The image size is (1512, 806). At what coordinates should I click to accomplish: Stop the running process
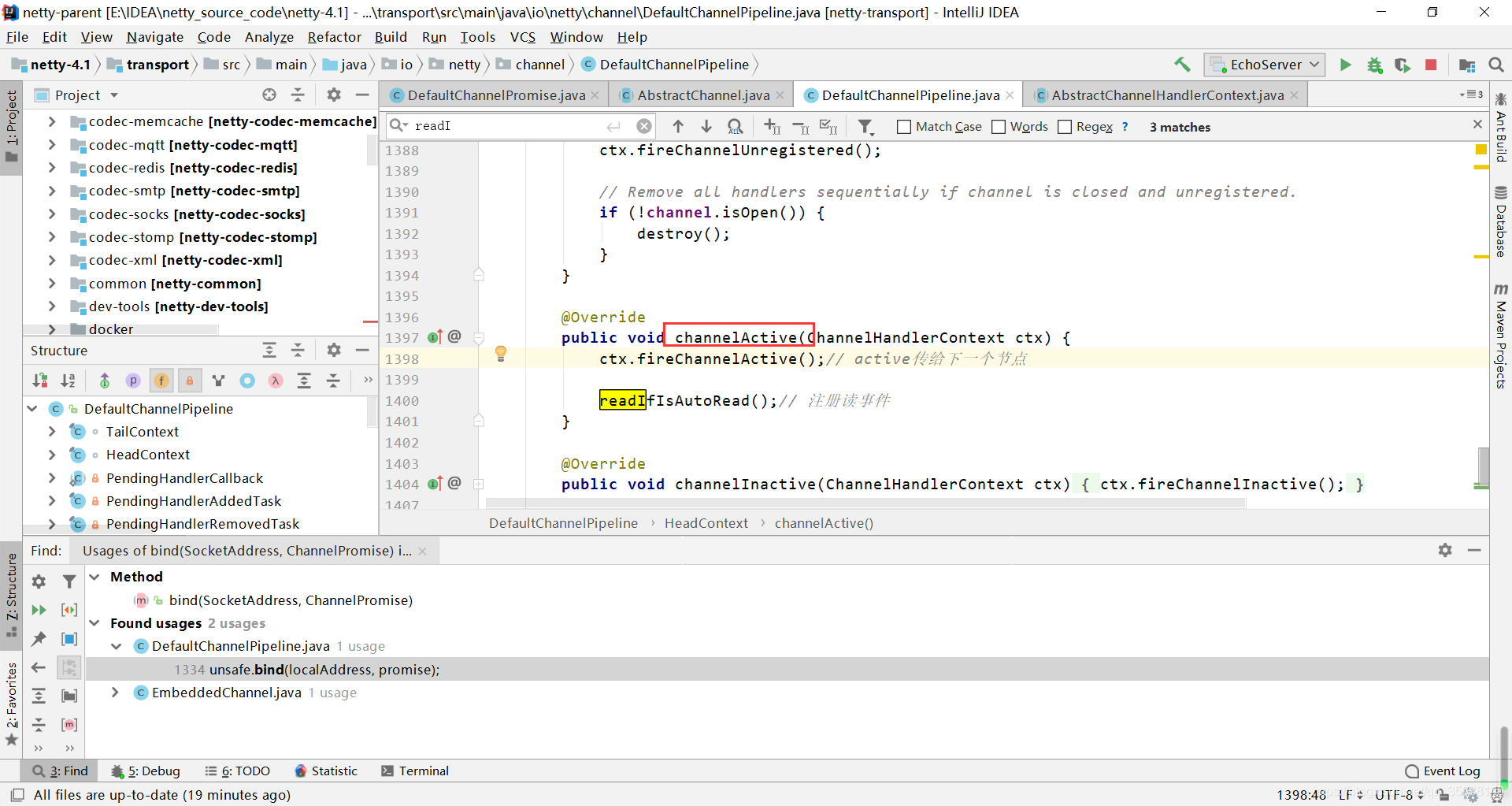pos(1431,65)
